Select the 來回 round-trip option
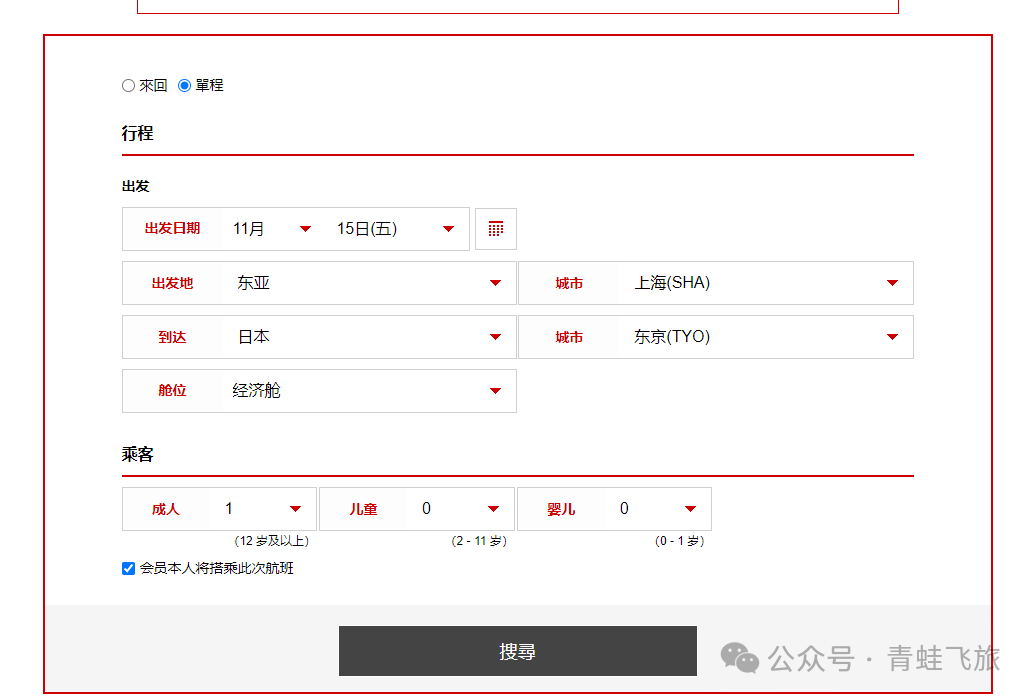The image size is (1033, 700). (x=128, y=85)
